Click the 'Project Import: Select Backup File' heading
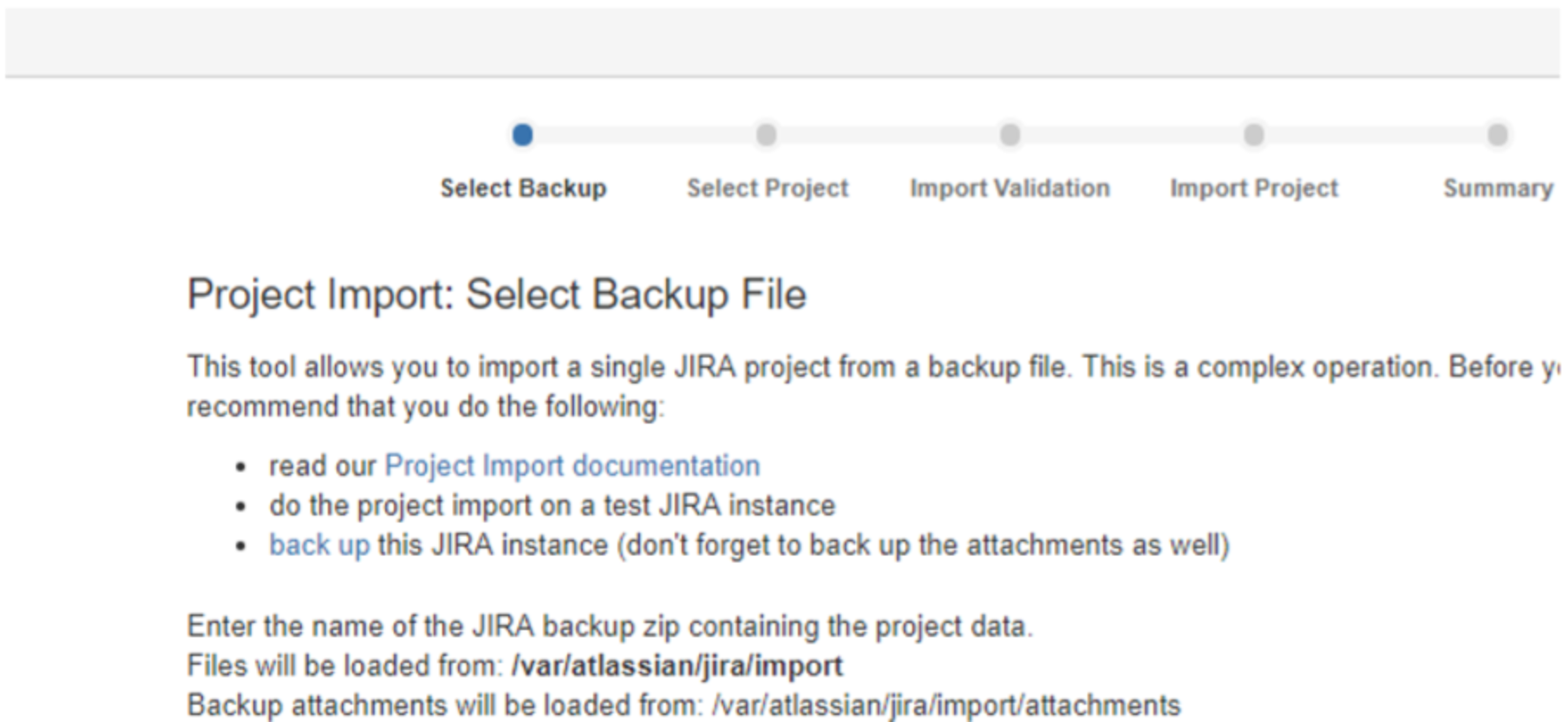 tap(497, 294)
